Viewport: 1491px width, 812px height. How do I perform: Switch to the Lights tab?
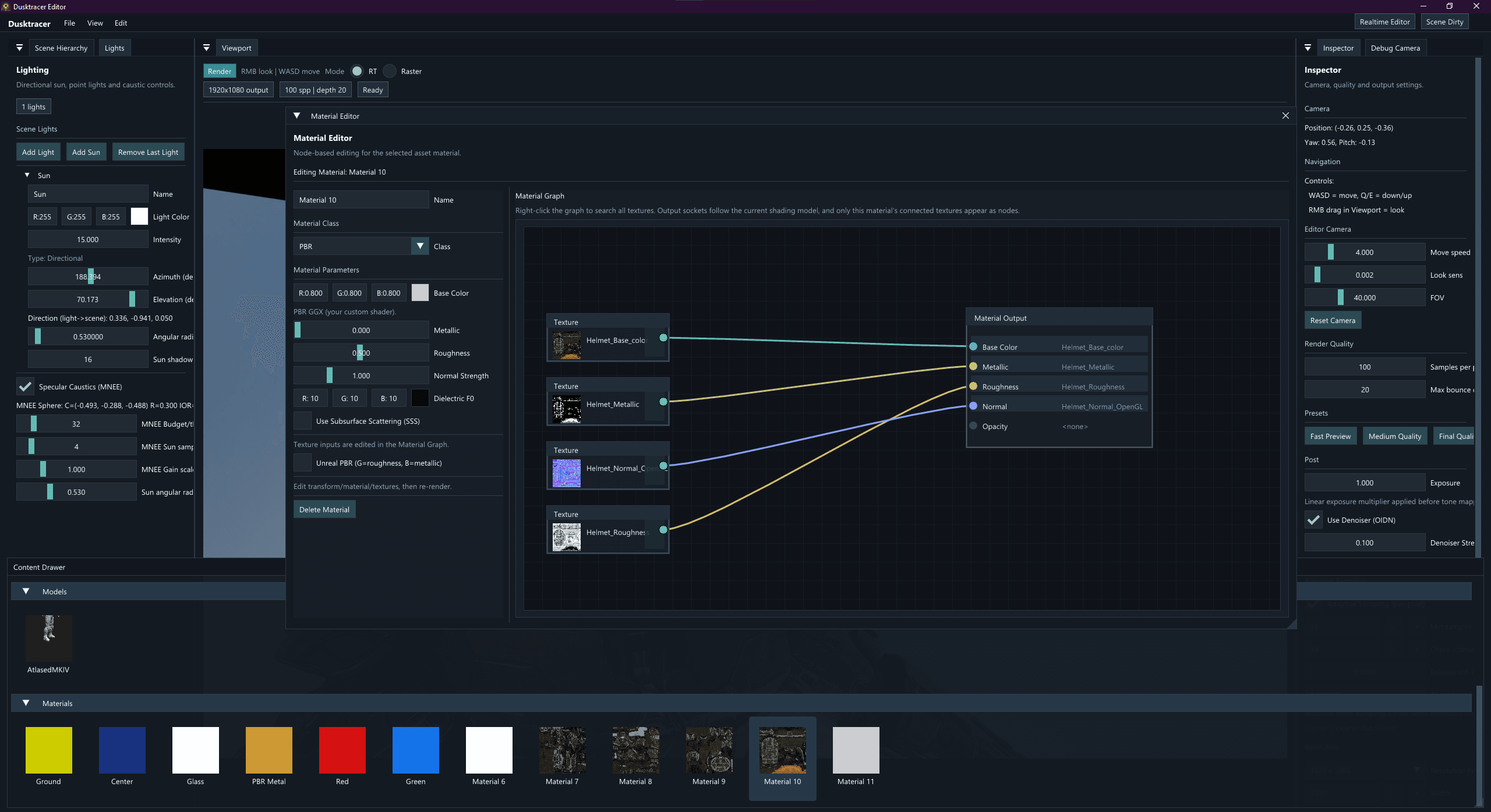click(115, 48)
